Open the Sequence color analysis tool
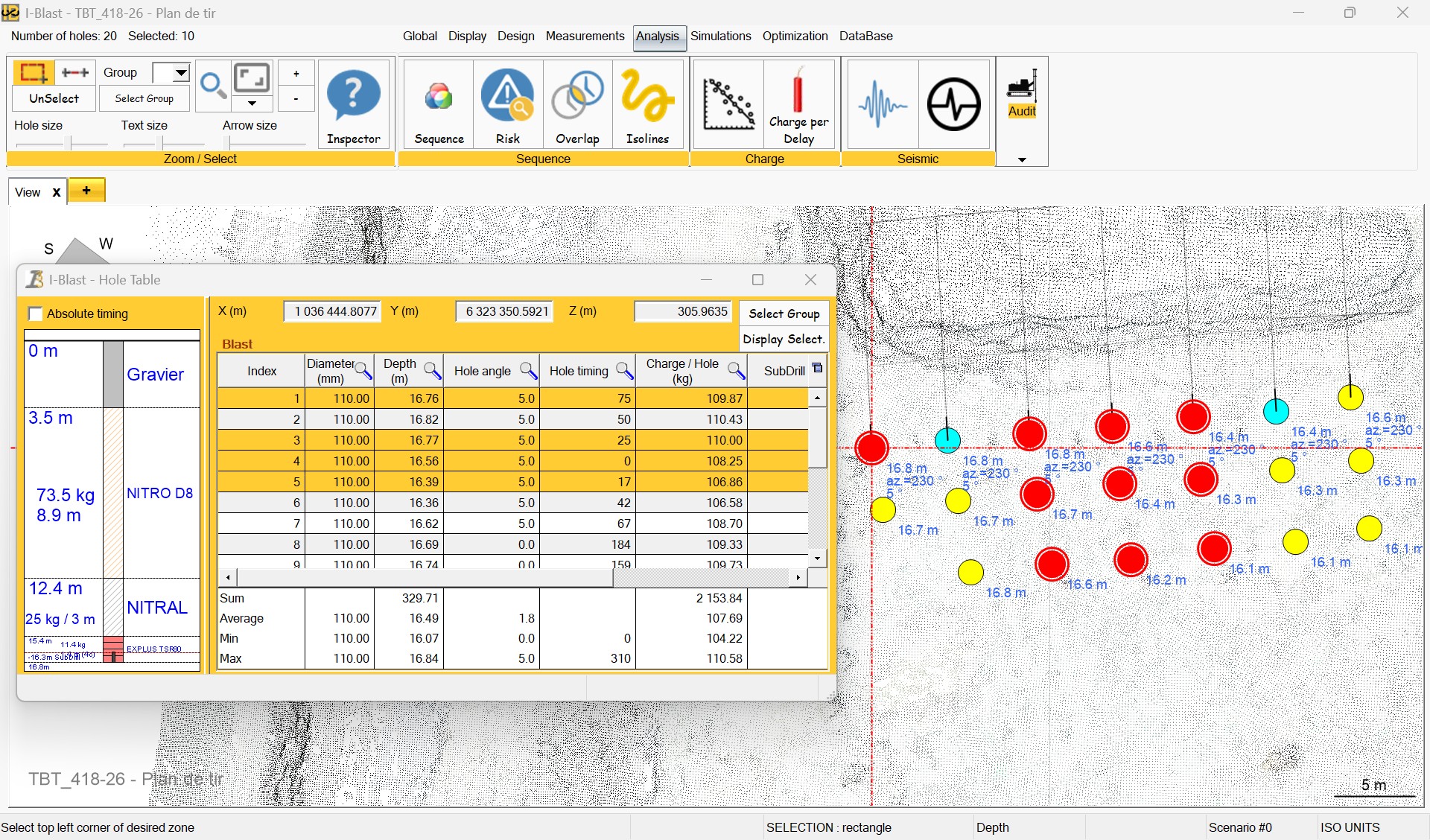The width and height of the screenshot is (1430, 840). point(439,105)
